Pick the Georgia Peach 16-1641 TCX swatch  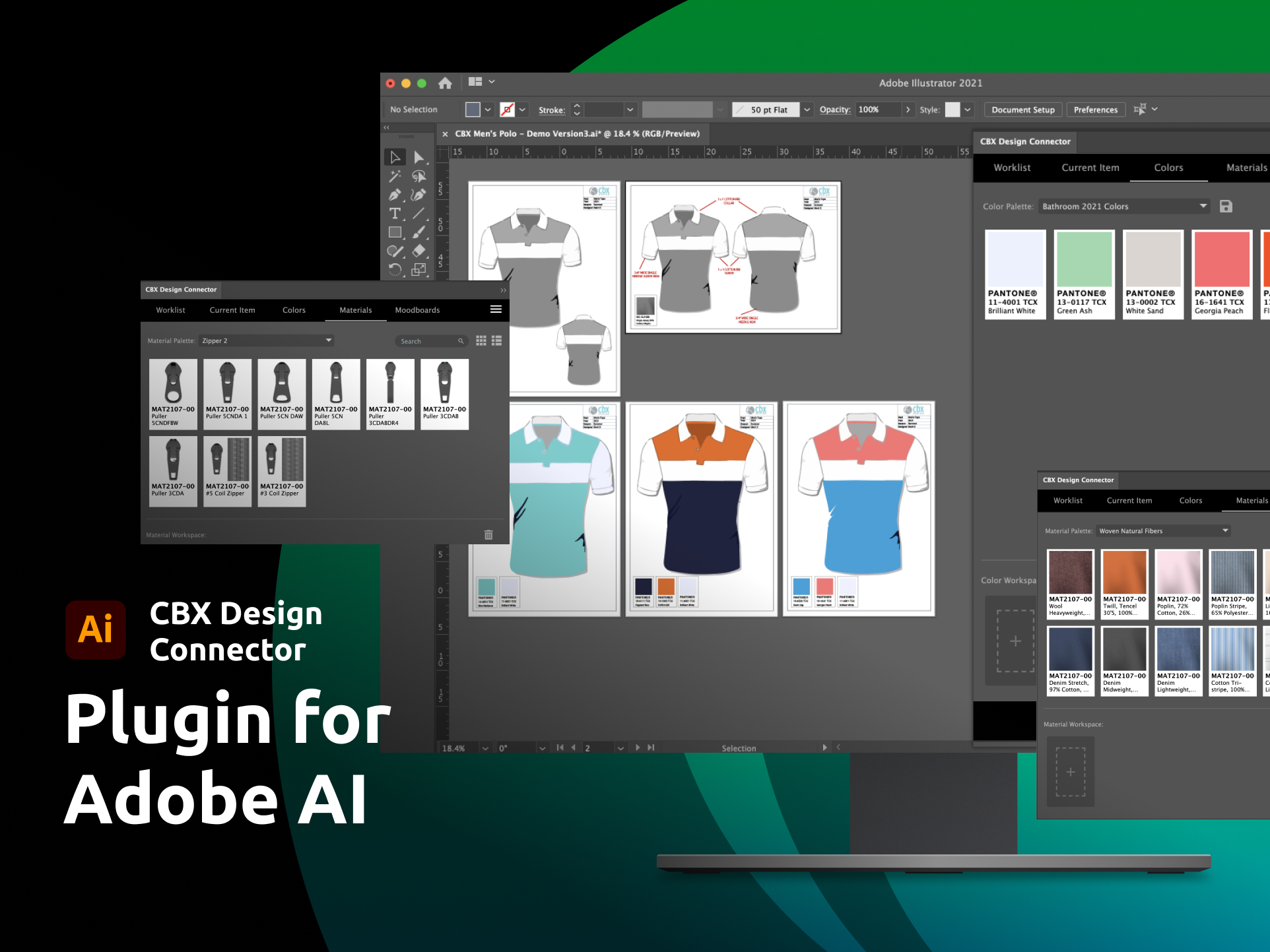1222,274
